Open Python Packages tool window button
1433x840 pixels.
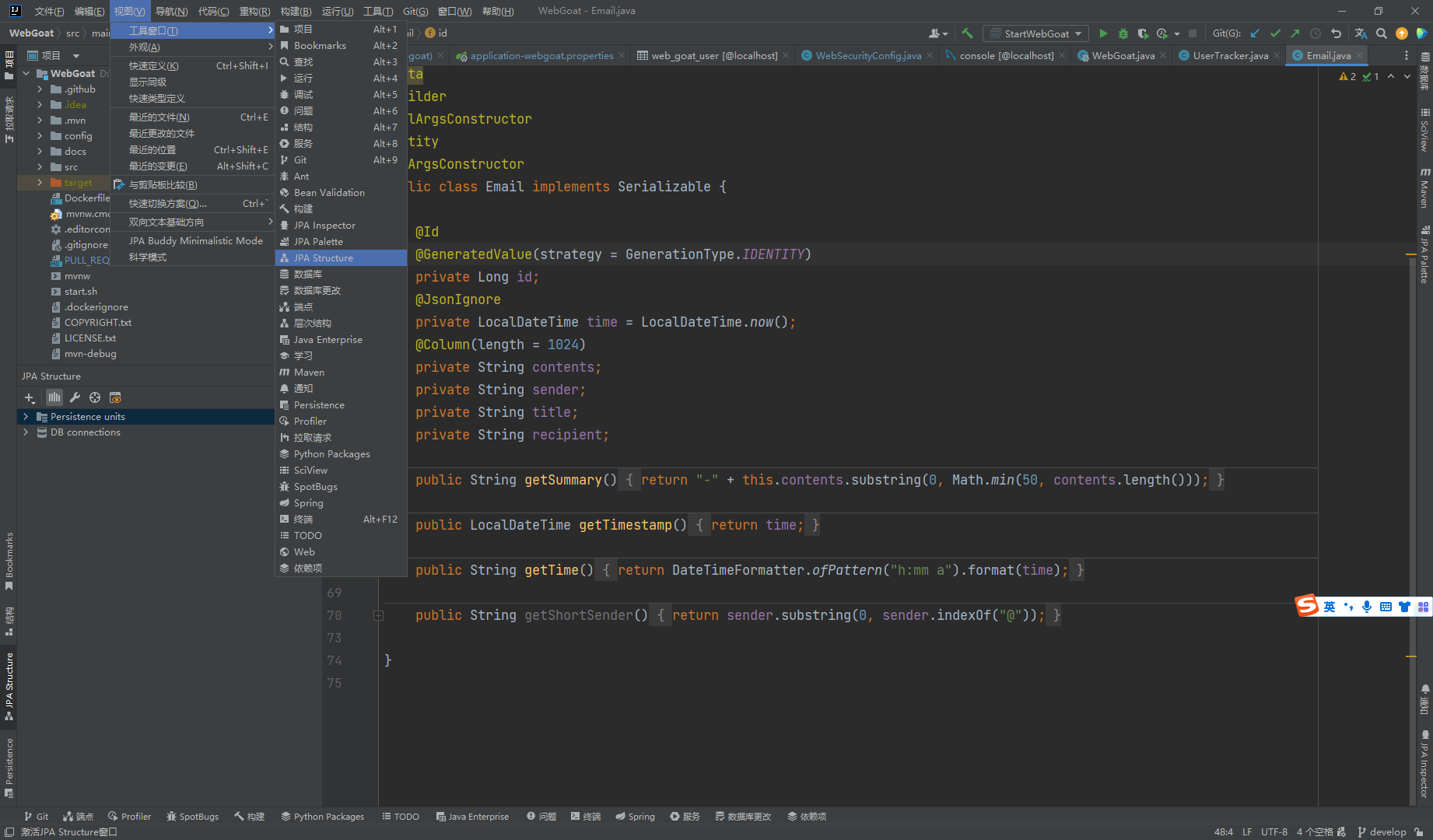322,816
